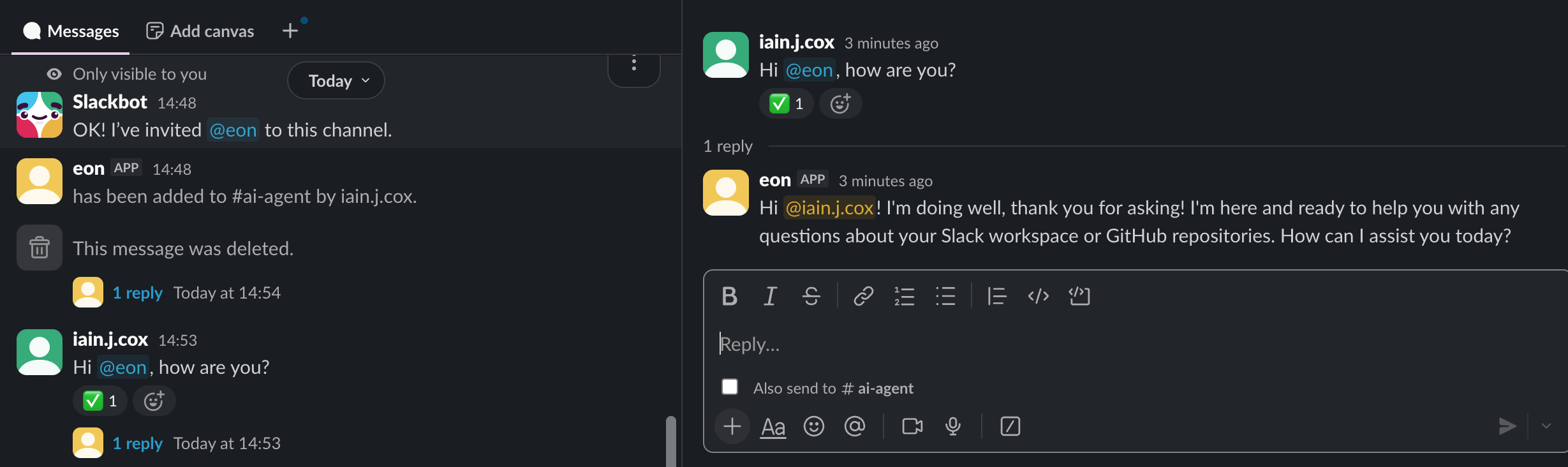Enable 'Also send to # ai-agent' checkbox
Image resolution: width=1568 pixels, height=467 pixels.
pos(730,387)
